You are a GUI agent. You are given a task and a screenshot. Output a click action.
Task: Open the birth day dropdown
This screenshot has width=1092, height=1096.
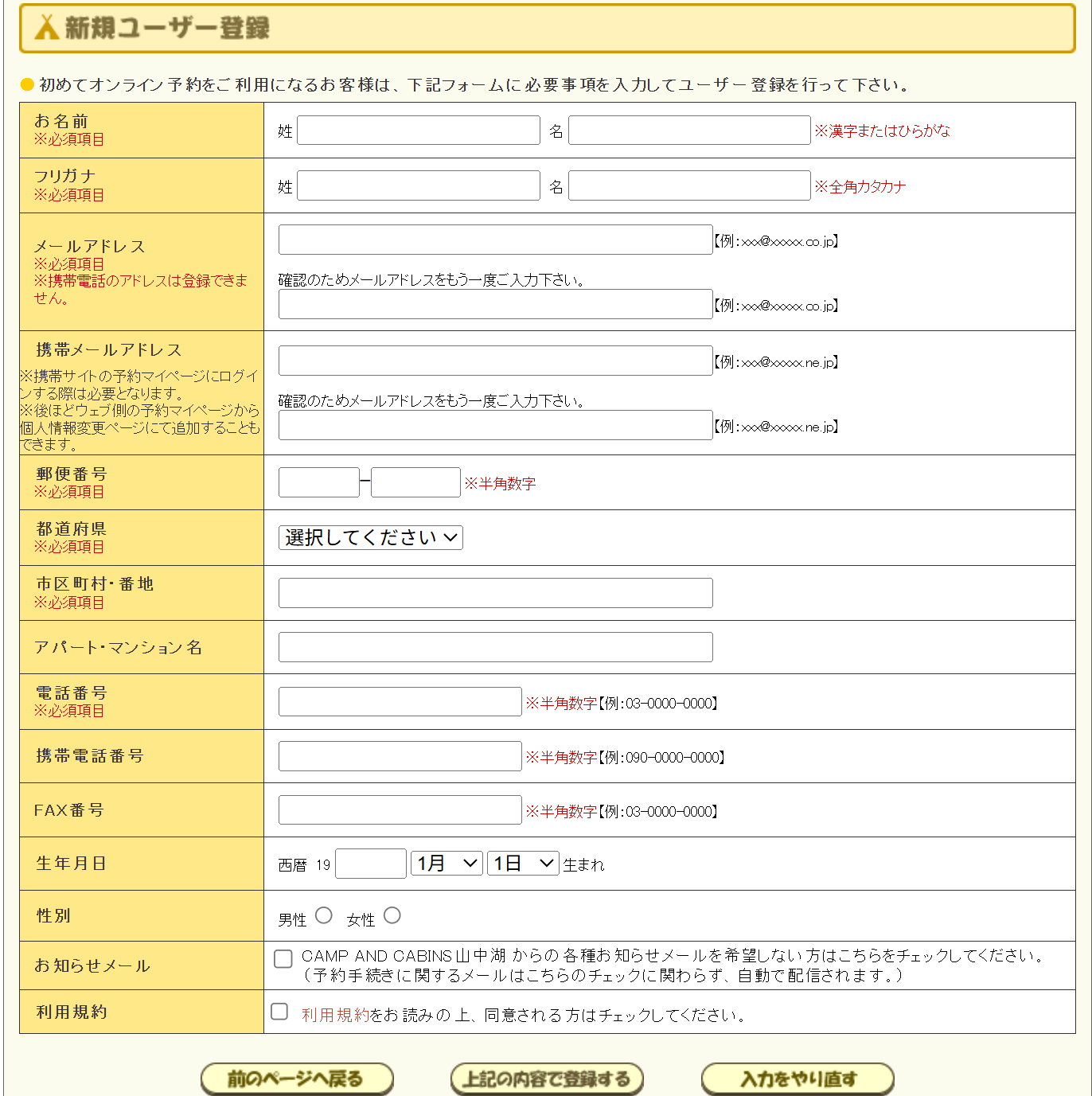pos(523,864)
